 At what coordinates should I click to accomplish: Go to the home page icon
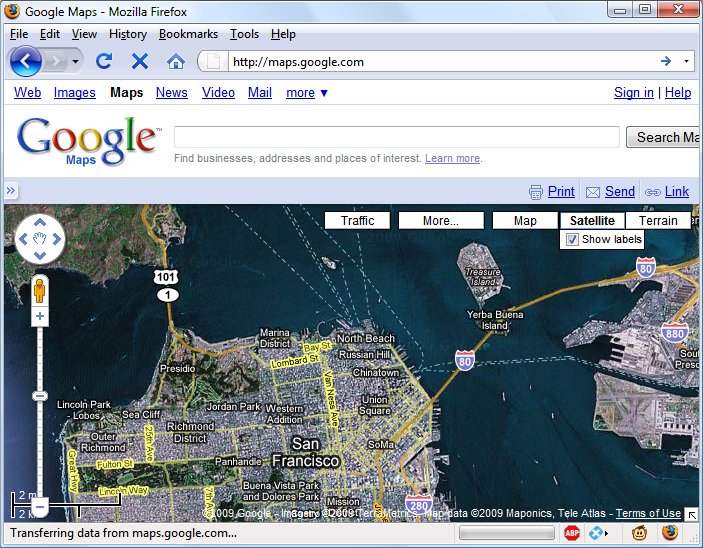coord(176,61)
